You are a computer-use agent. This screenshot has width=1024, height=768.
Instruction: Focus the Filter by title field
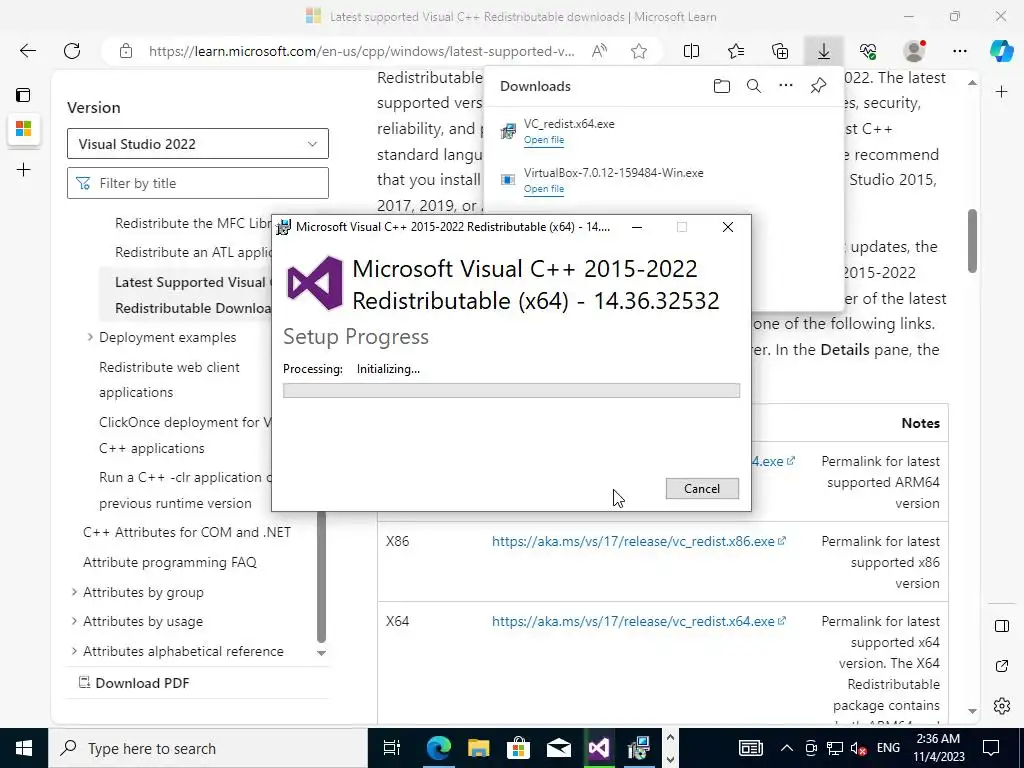tap(198, 184)
